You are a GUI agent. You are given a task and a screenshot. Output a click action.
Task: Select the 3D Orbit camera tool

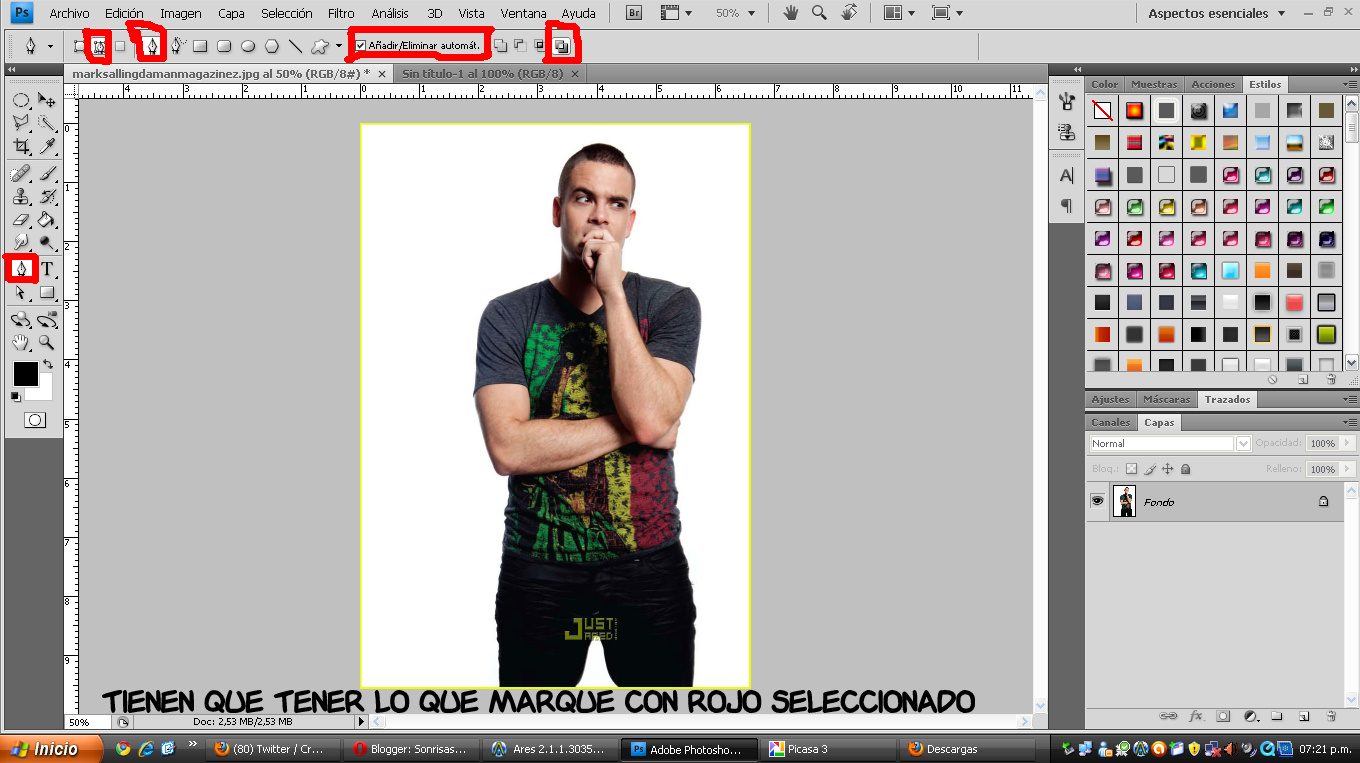point(47,320)
